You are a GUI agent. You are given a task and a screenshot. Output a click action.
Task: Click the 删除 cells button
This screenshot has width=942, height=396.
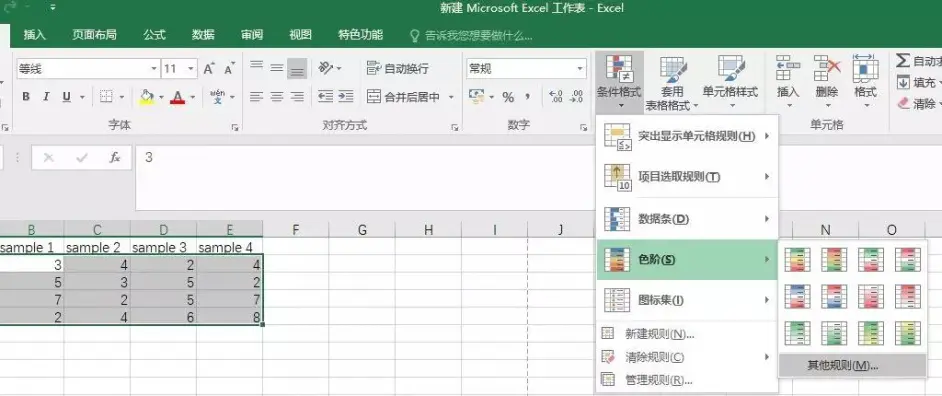pyautogui.click(x=827, y=82)
